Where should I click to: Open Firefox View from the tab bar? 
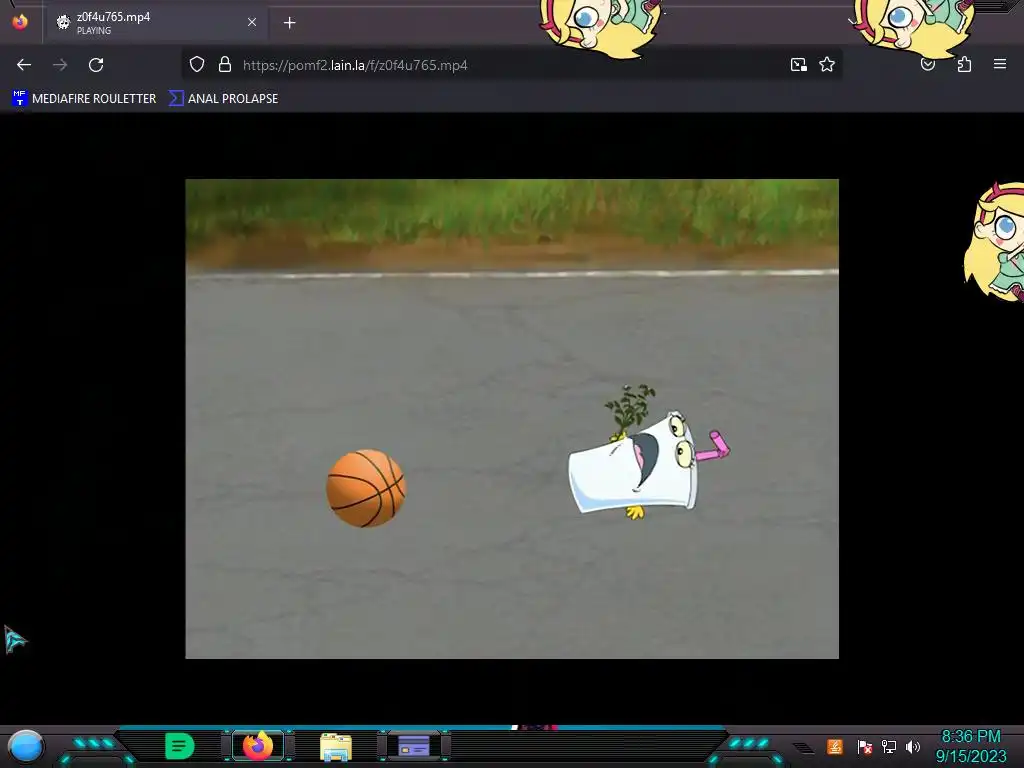tap(20, 22)
